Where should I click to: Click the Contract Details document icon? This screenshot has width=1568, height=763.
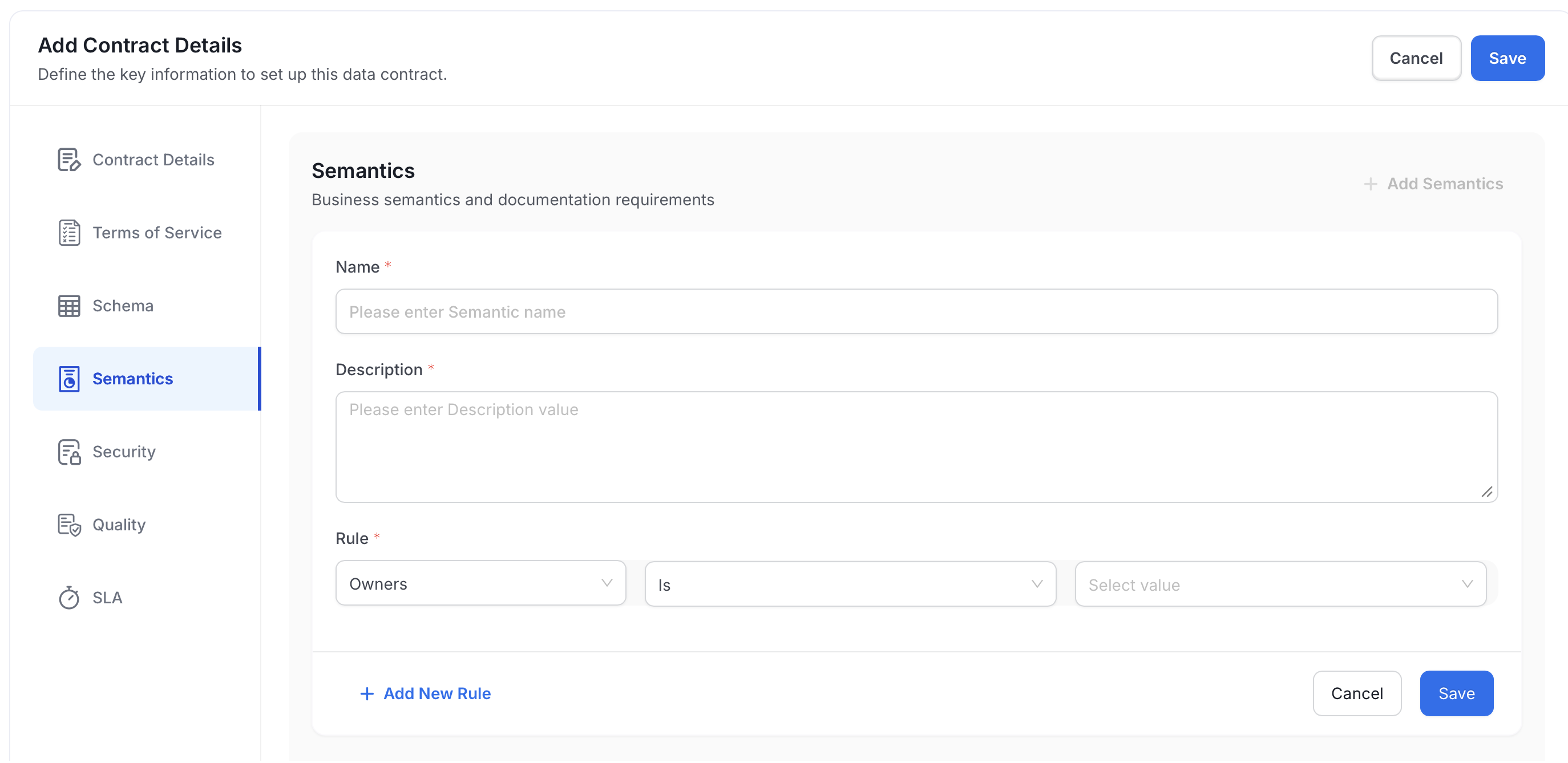tap(69, 160)
